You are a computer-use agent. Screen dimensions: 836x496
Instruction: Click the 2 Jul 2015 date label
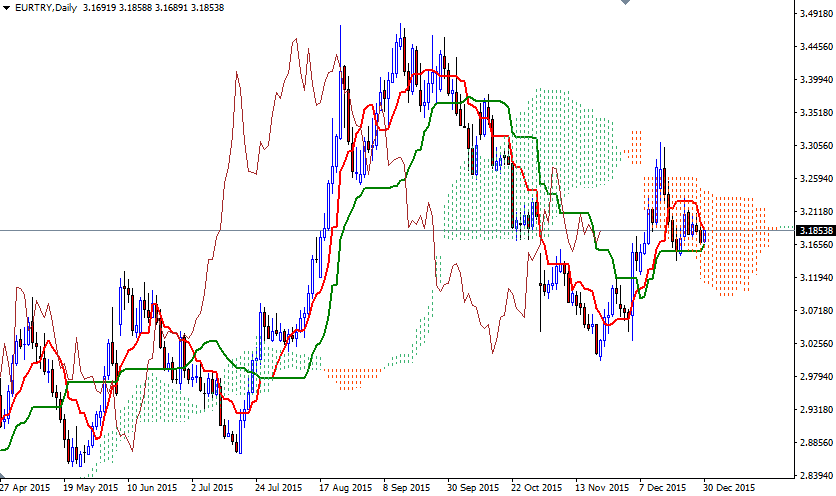pyautogui.click(x=212, y=487)
